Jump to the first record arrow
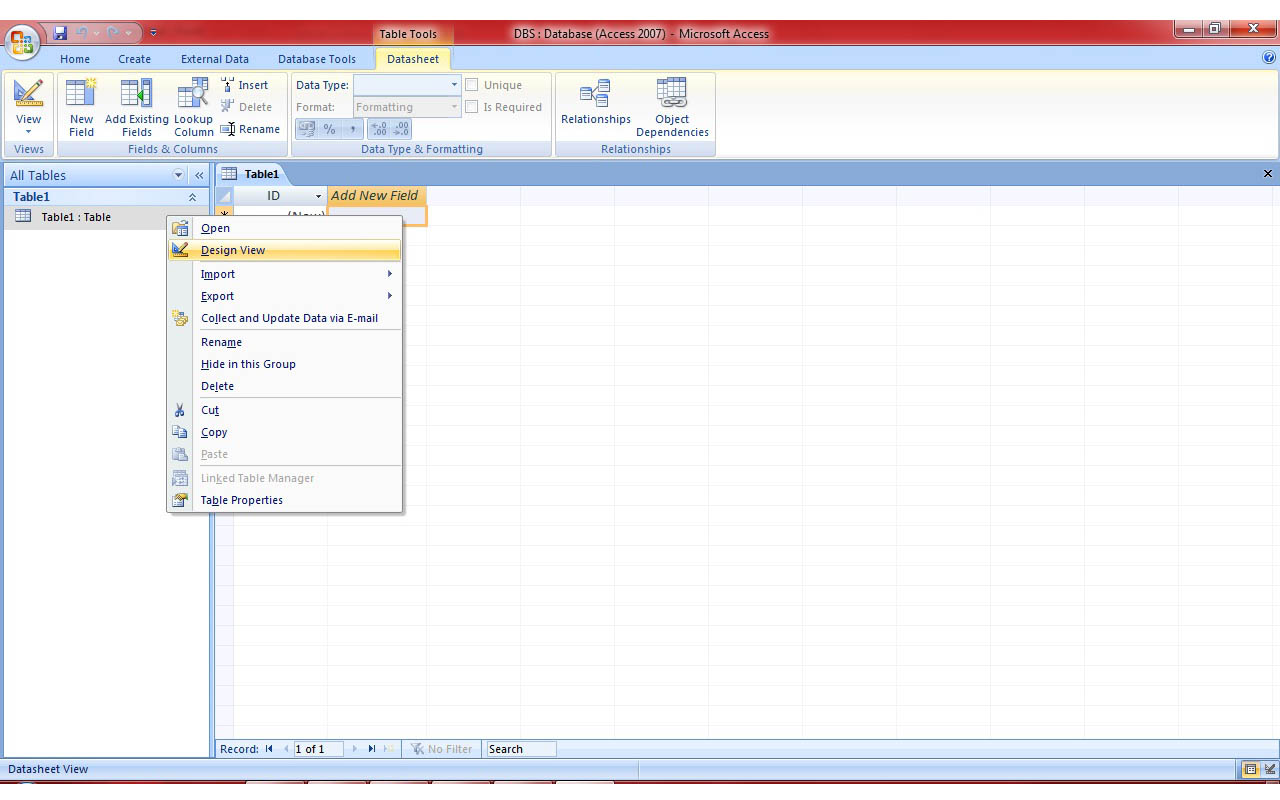 269,749
